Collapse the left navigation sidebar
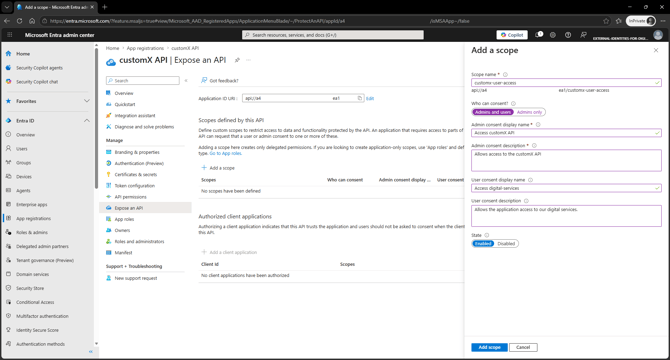Viewport: 670px width, 360px height. [x=91, y=351]
